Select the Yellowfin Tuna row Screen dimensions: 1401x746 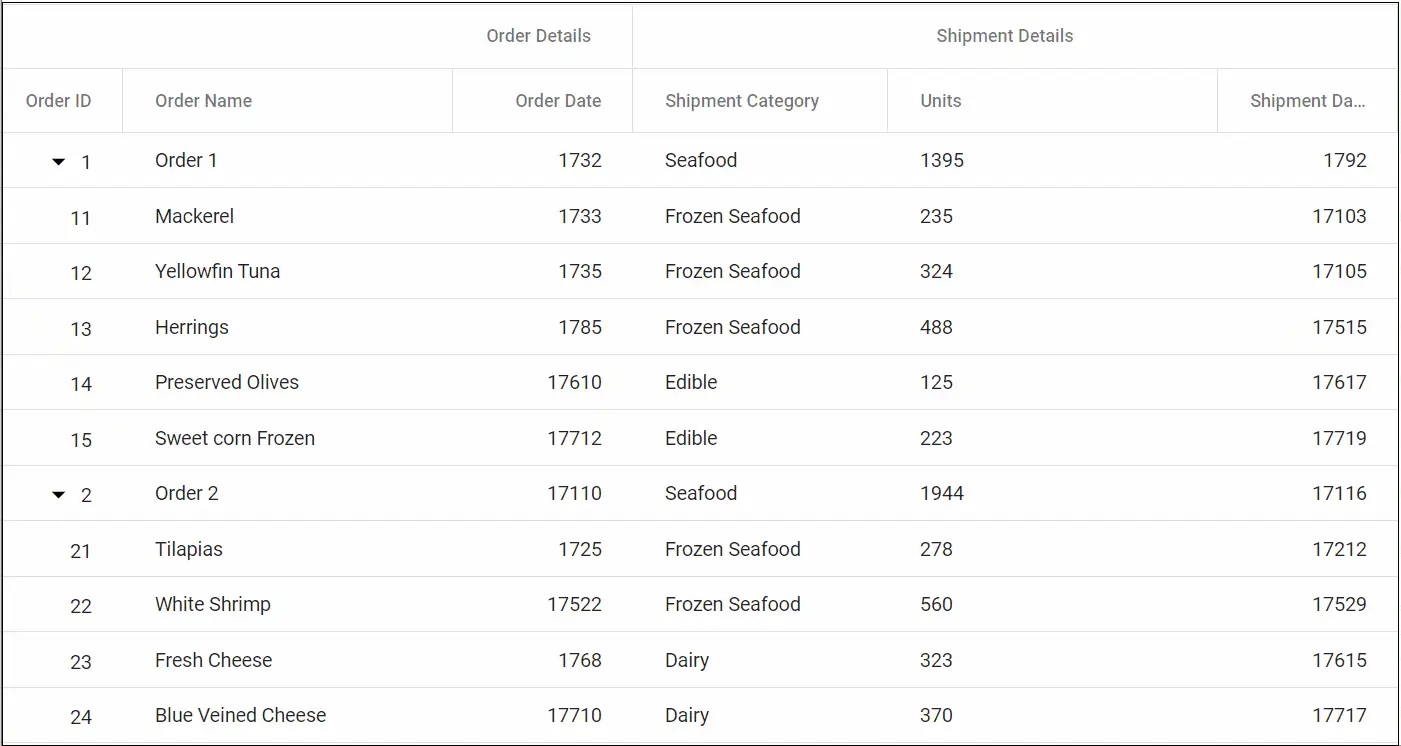point(217,271)
